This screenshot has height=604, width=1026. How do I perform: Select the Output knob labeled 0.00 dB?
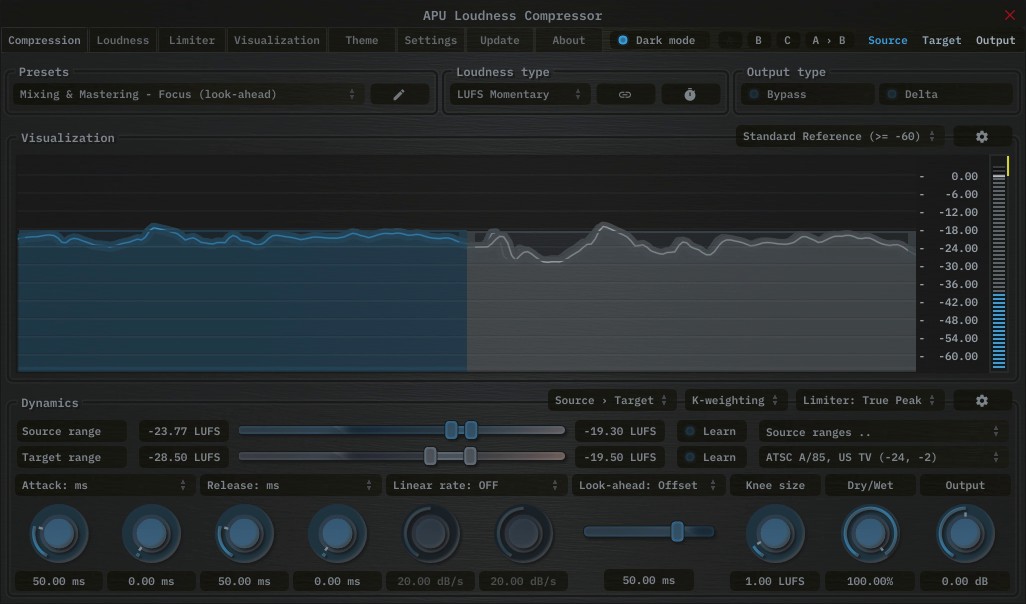963,533
